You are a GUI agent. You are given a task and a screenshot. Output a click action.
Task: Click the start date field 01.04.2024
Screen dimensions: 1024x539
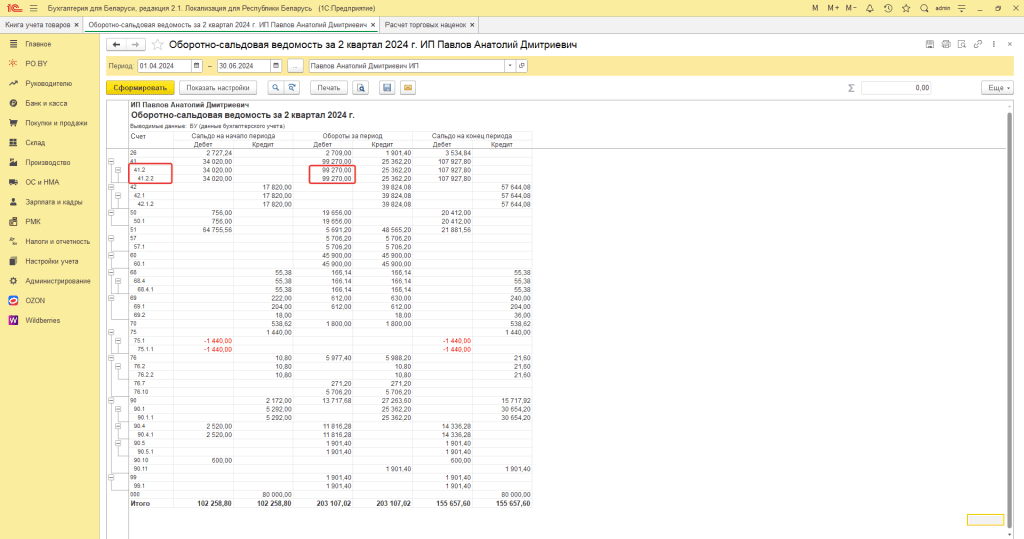tap(164, 66)
